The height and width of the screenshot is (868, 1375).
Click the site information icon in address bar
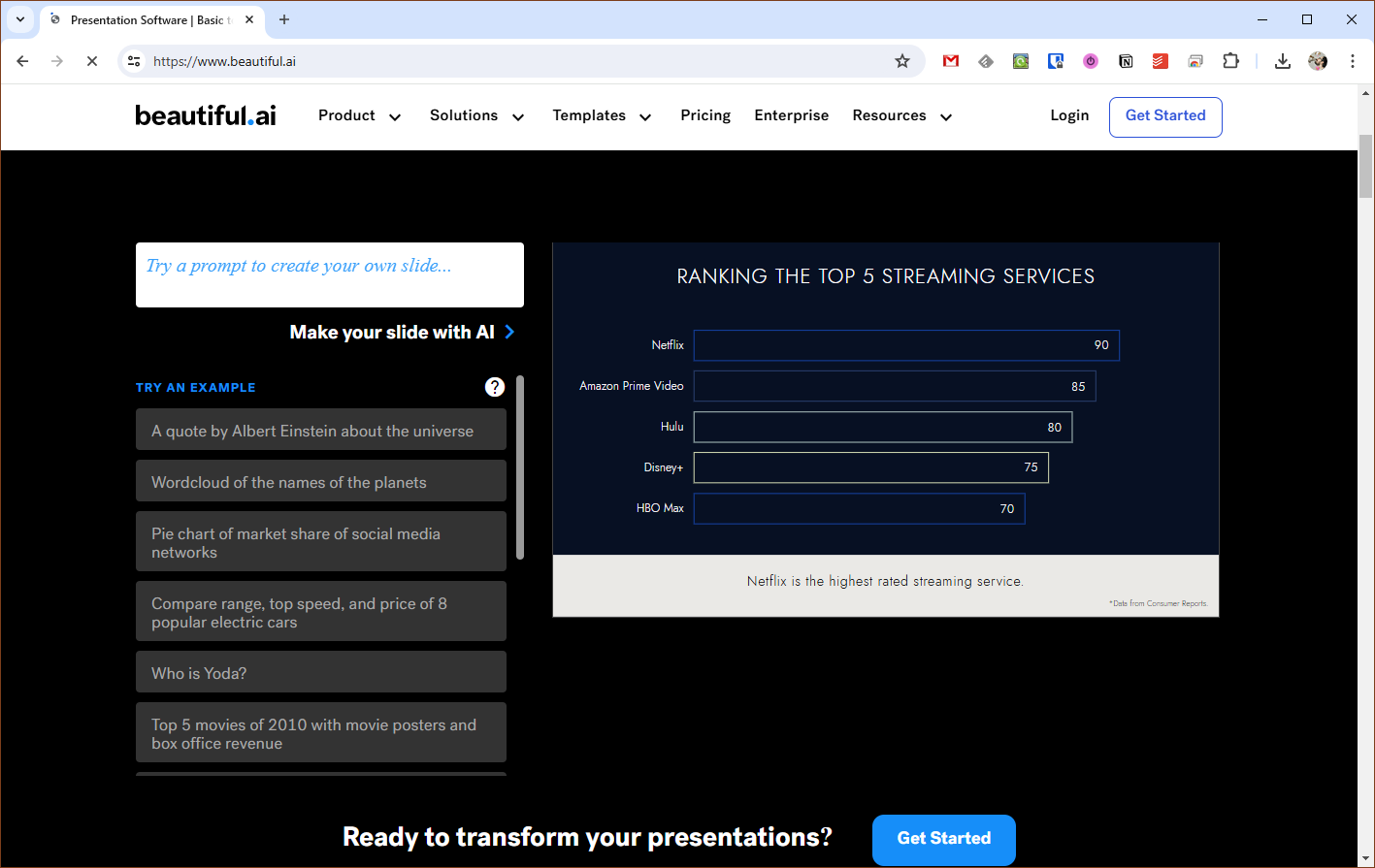pos(135,61)
